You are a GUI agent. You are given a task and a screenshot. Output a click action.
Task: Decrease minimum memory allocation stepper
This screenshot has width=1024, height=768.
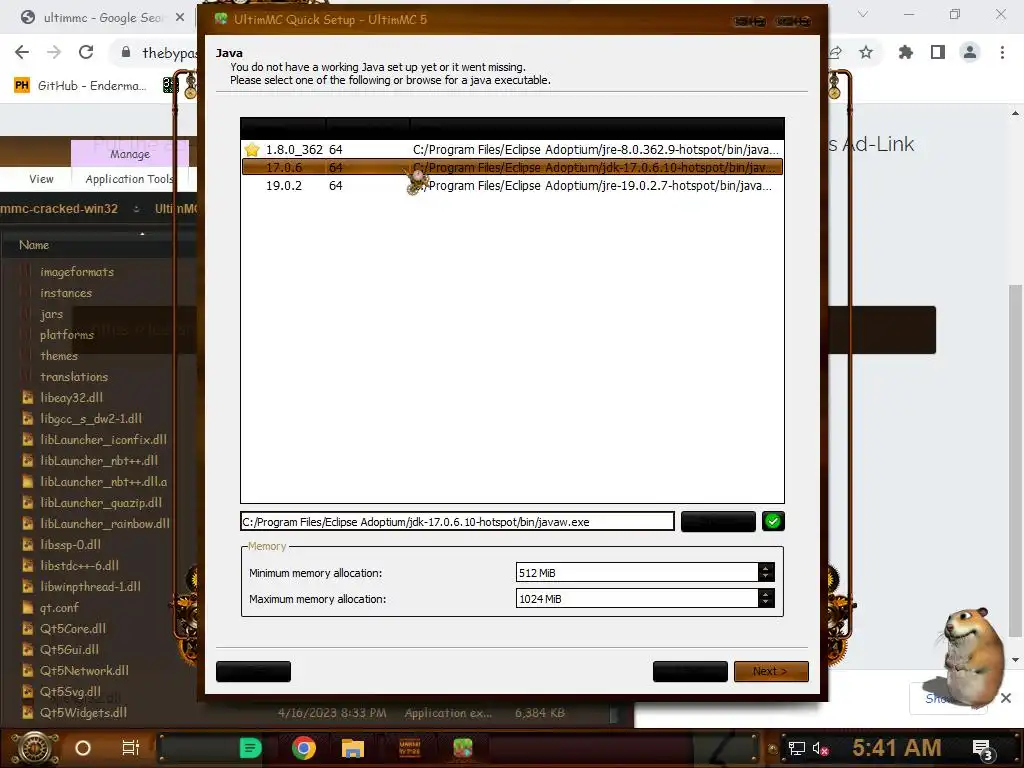(x=766, y=577)
